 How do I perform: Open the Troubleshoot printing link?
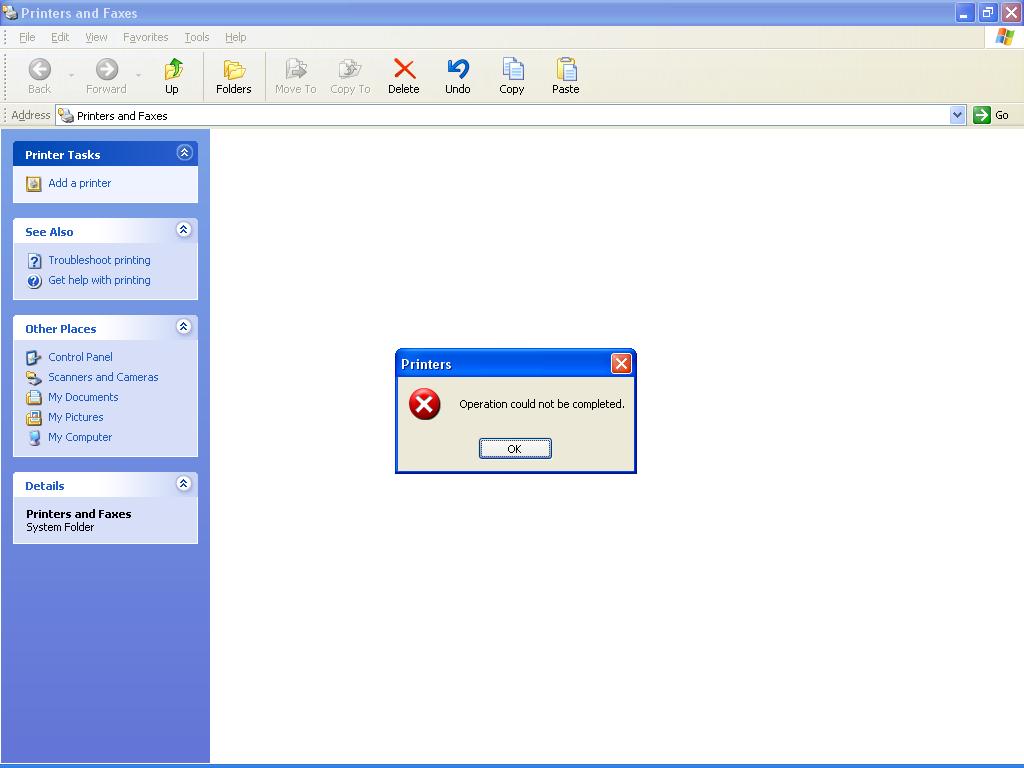[x=99, y=260]
